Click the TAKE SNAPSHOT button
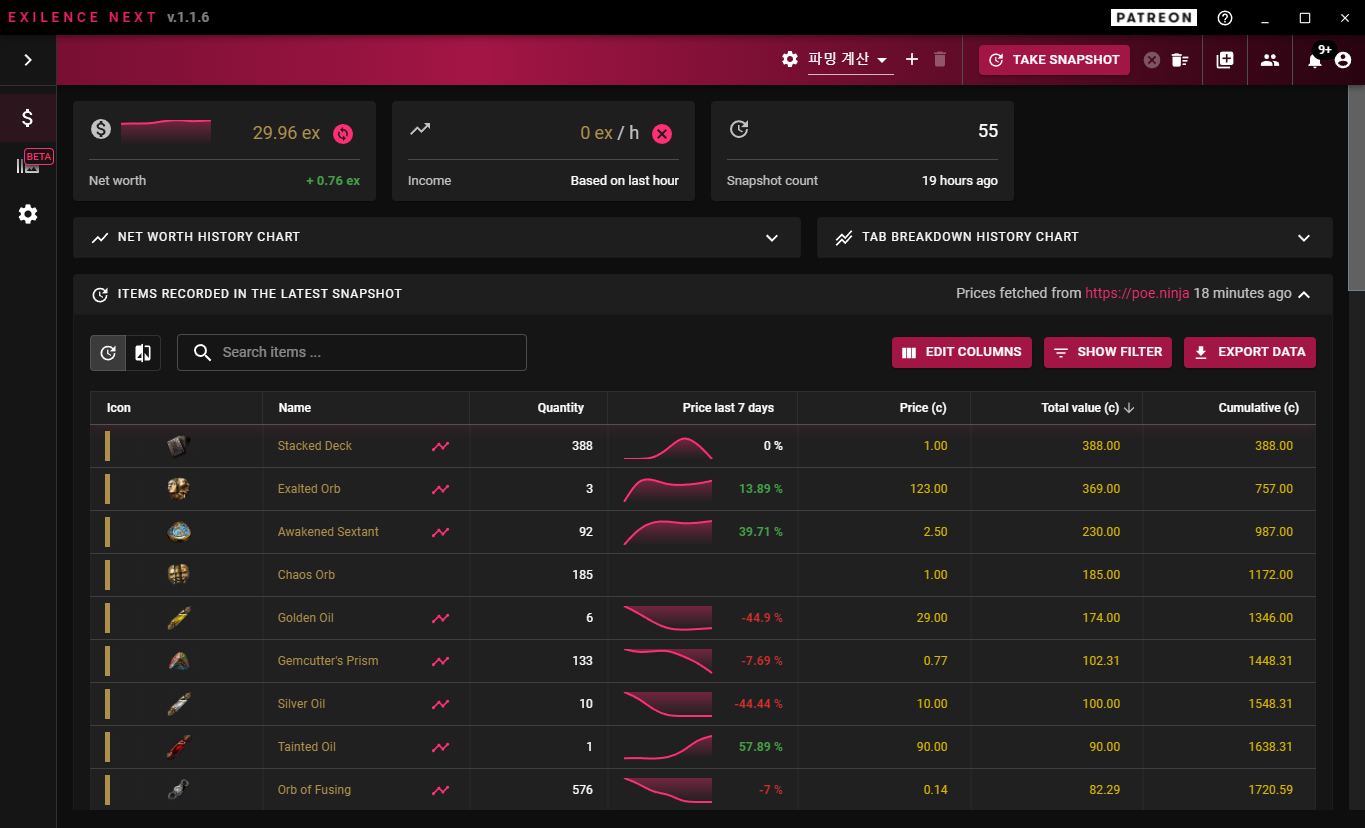This screenshot has height=828, width=1365. tap(1054, 60)
